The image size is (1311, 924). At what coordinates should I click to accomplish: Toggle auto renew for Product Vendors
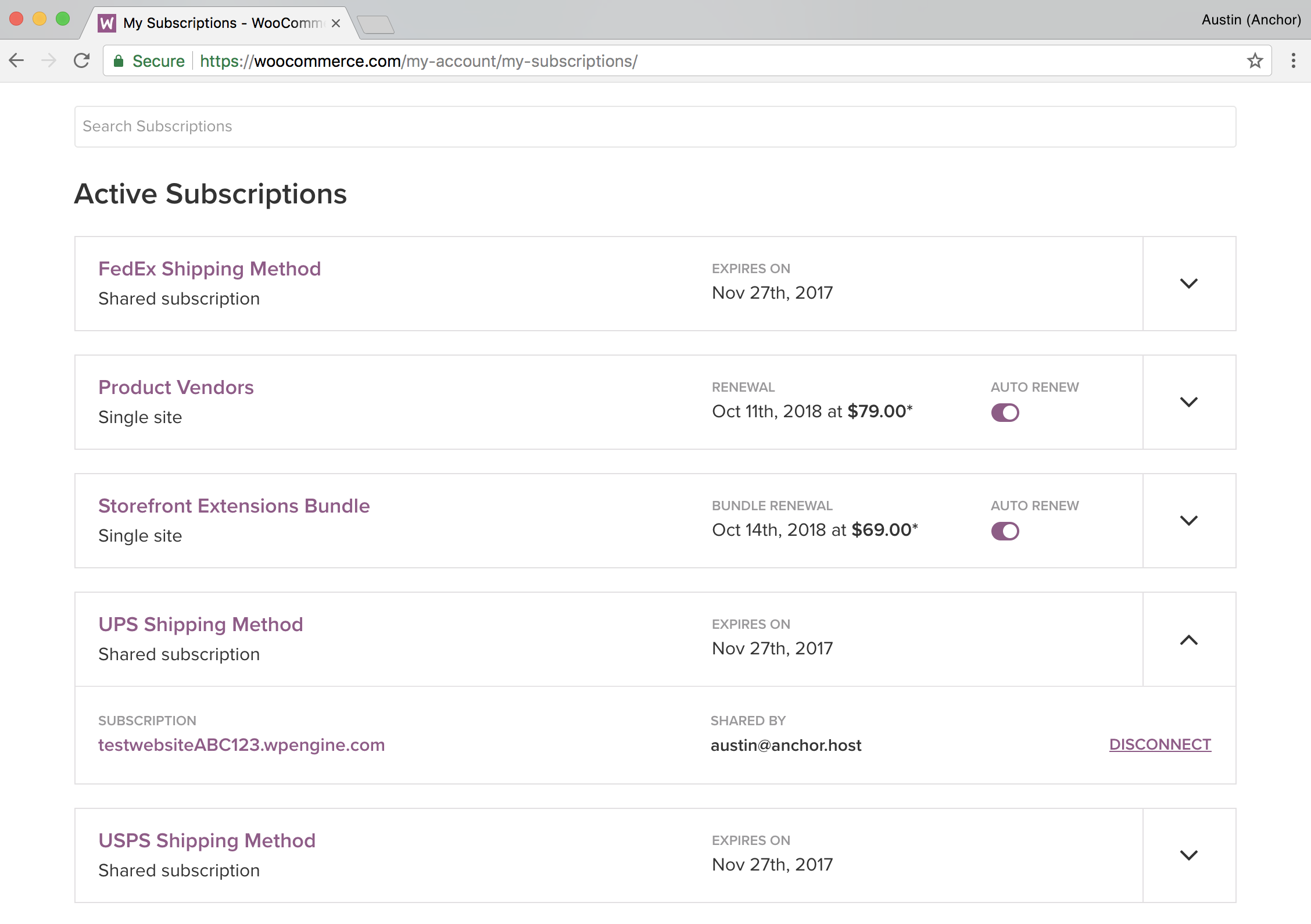[x=1005, y=413]
